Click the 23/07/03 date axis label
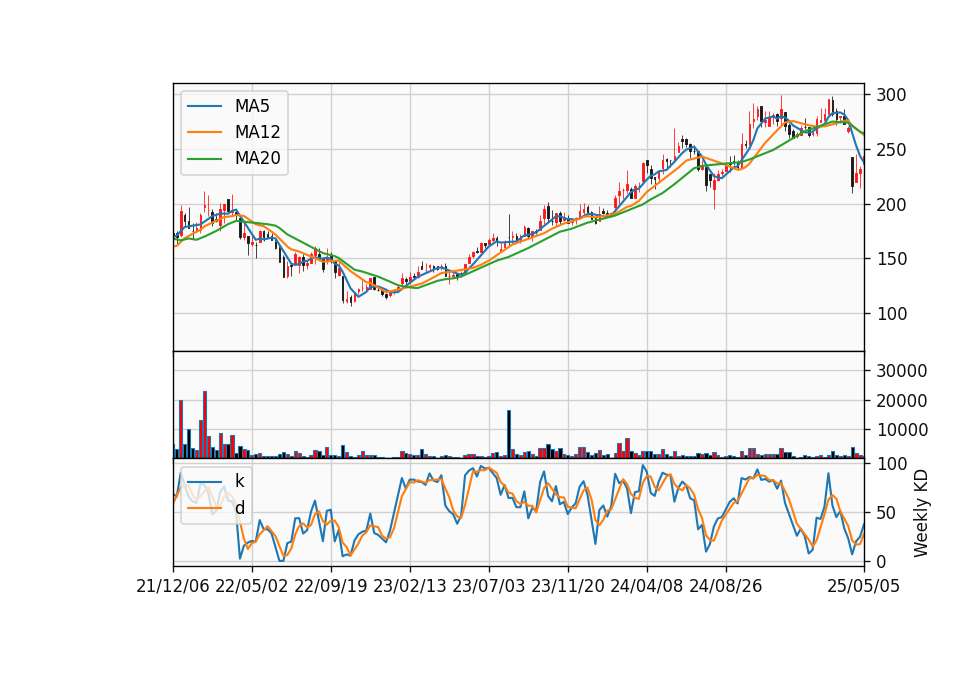This screenshot has height=690, width=960. [489, 586]
